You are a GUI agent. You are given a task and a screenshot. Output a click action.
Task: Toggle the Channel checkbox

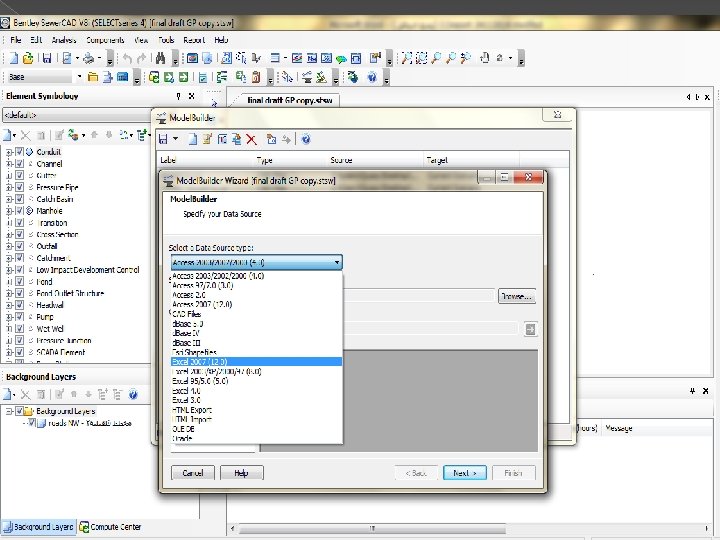click(x=19, y=163)
